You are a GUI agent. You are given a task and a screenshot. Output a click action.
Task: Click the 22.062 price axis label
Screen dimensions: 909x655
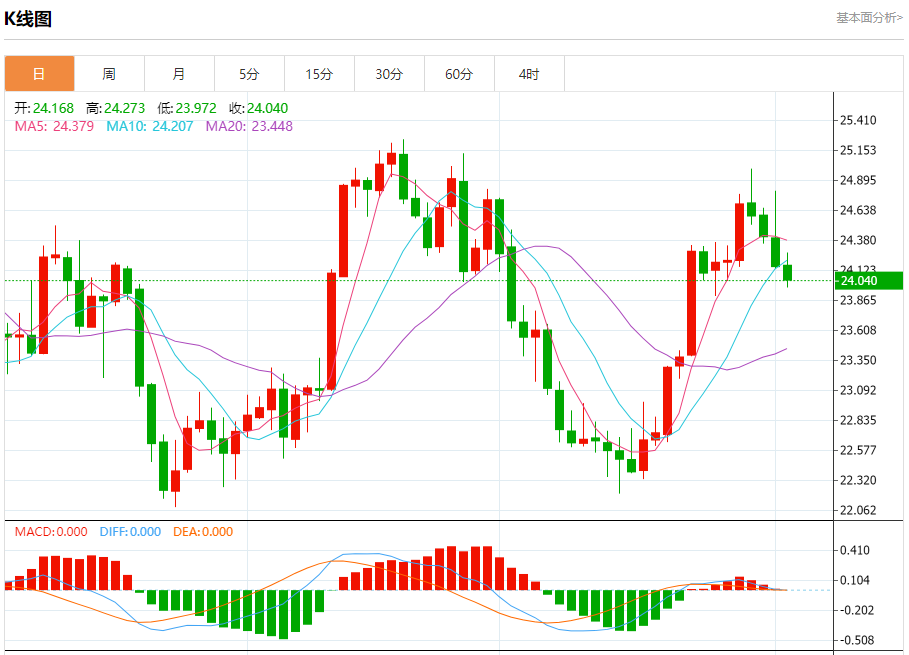(858, 510)
